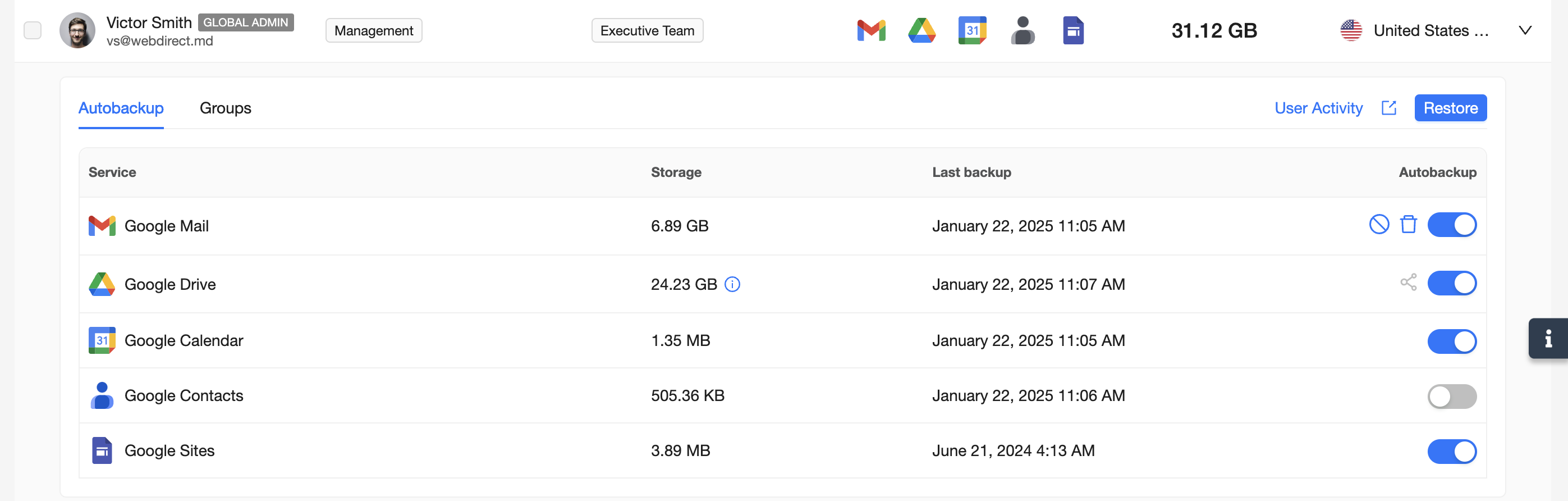Open the User Activity link
Image resolution: width=1568 pixels, height=501 pixels.
click(x=1318, y=108)
